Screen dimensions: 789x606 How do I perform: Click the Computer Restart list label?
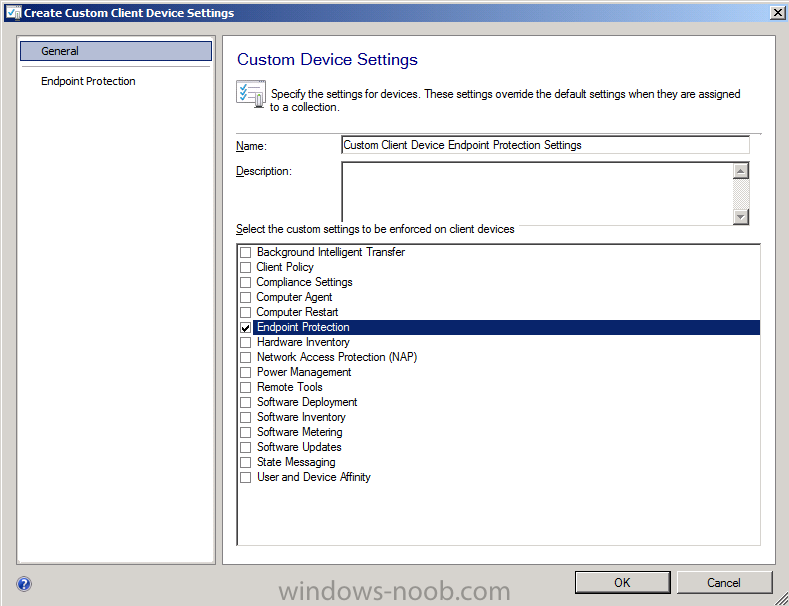(x=297, y=312)
